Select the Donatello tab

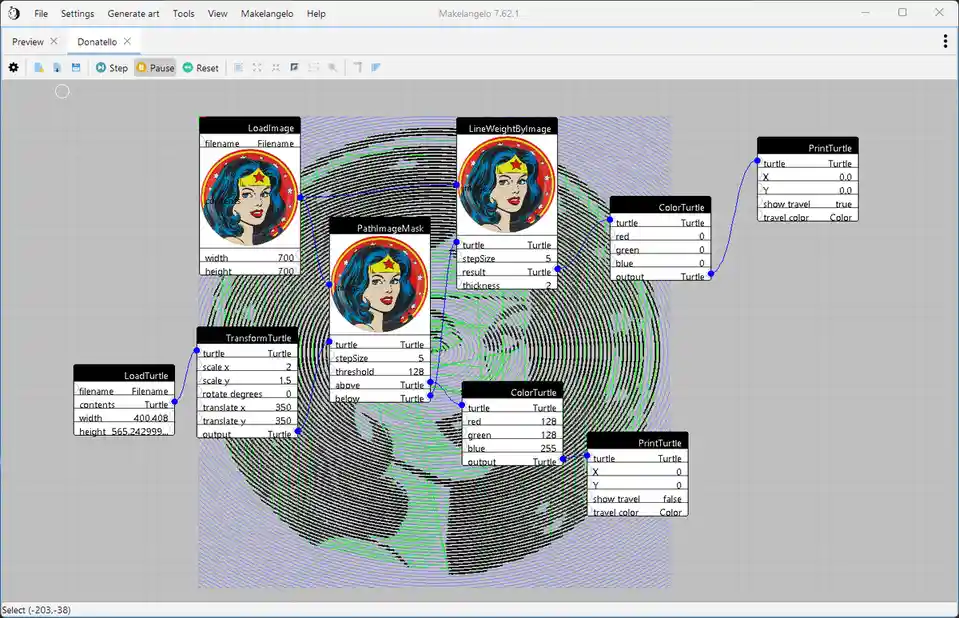(x=97, y=42)
